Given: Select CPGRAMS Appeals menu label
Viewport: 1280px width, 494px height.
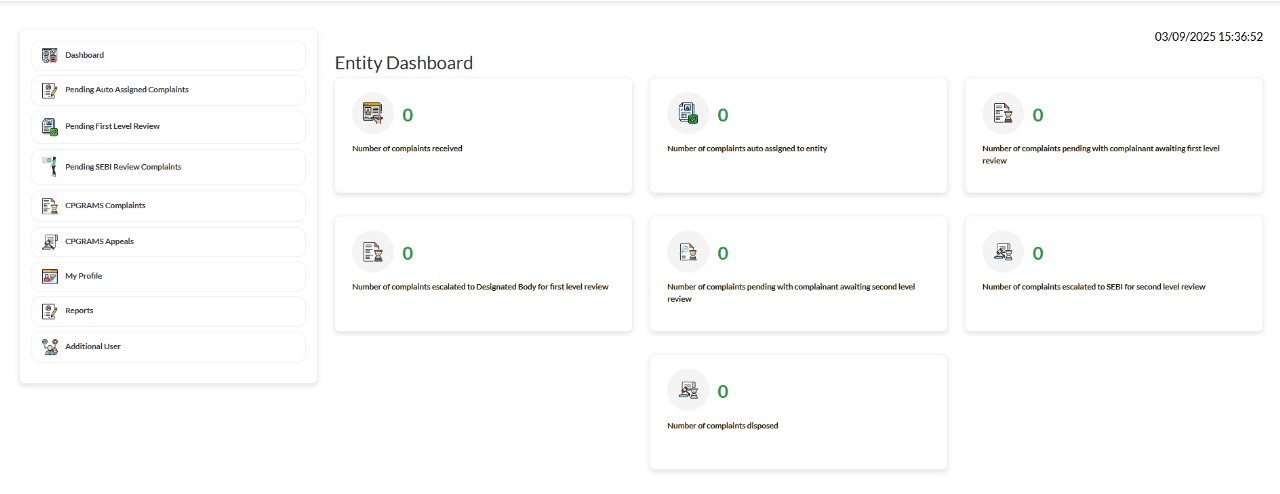Looking at the screenshot, I should pyautogui.click(x=99, y=241).
